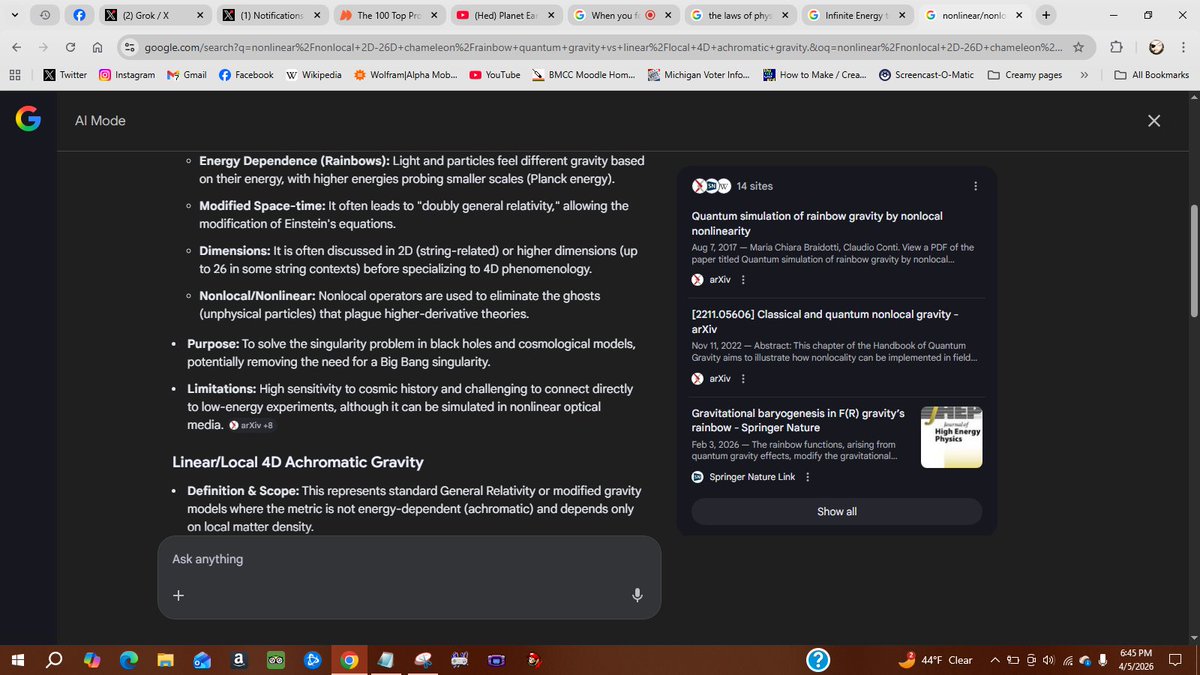
Task: Open the Chrome profile avatar
Action: [1156, 47]
